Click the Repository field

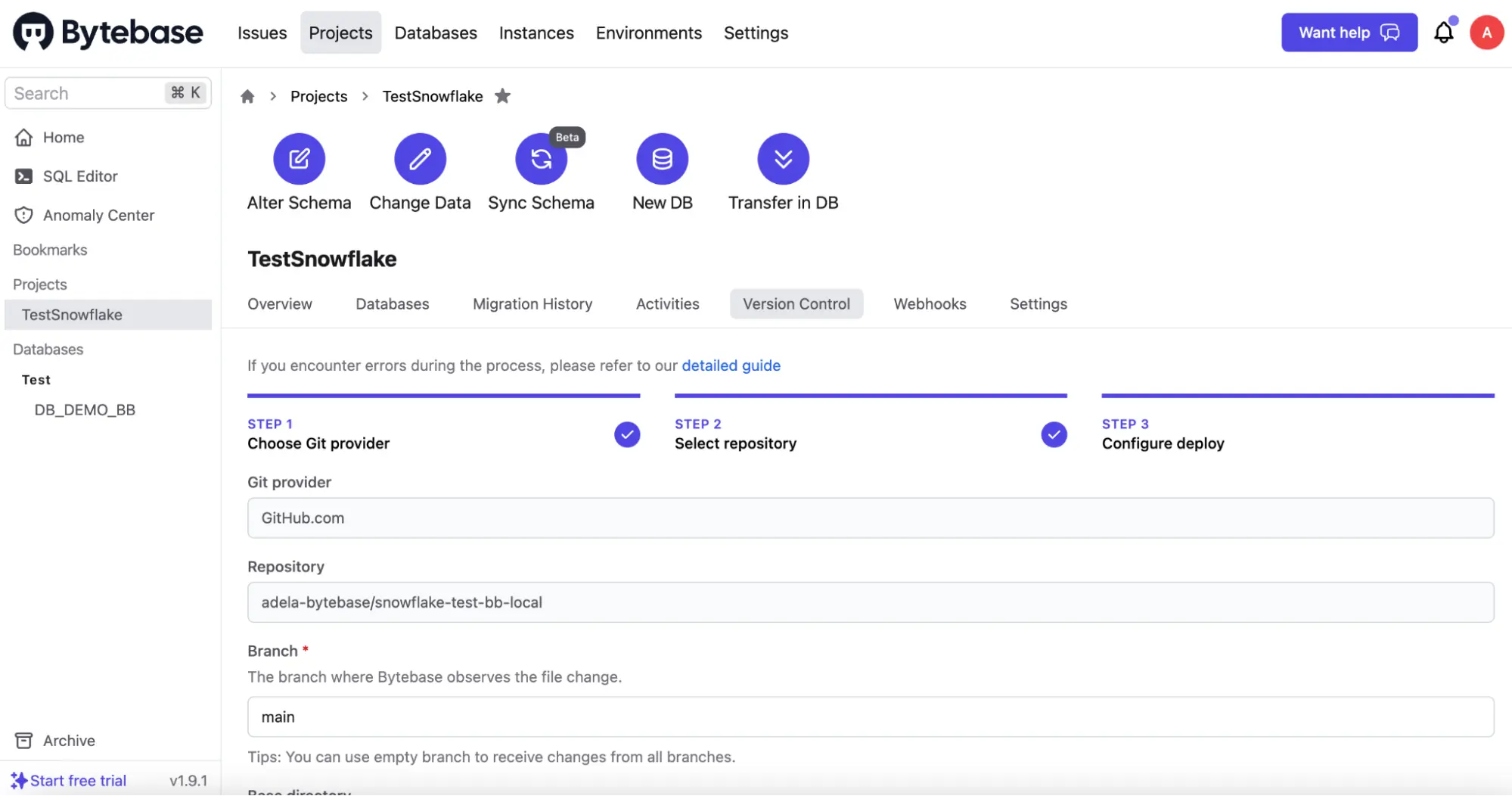pyautogui.click(x=871, y=602)
